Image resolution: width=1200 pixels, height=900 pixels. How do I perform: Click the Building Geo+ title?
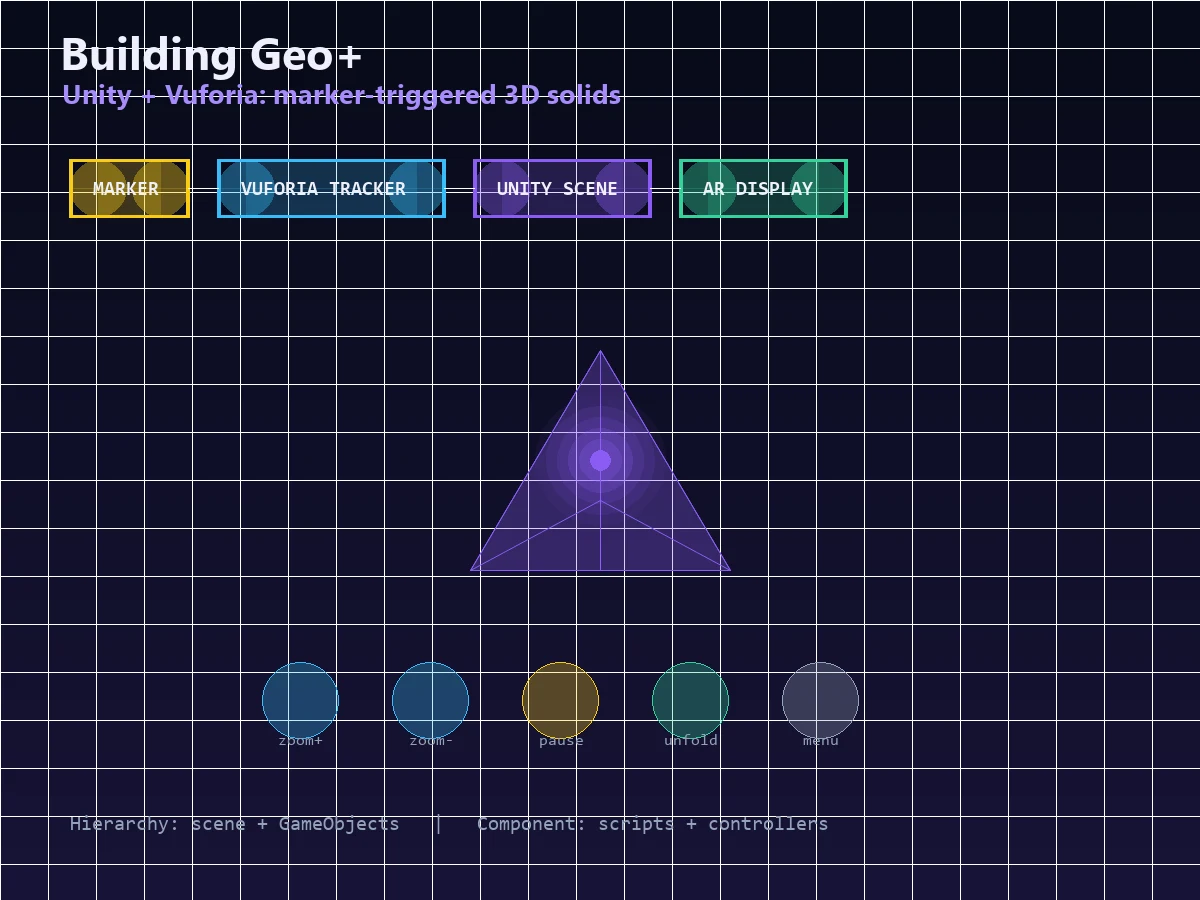[211, 55]
